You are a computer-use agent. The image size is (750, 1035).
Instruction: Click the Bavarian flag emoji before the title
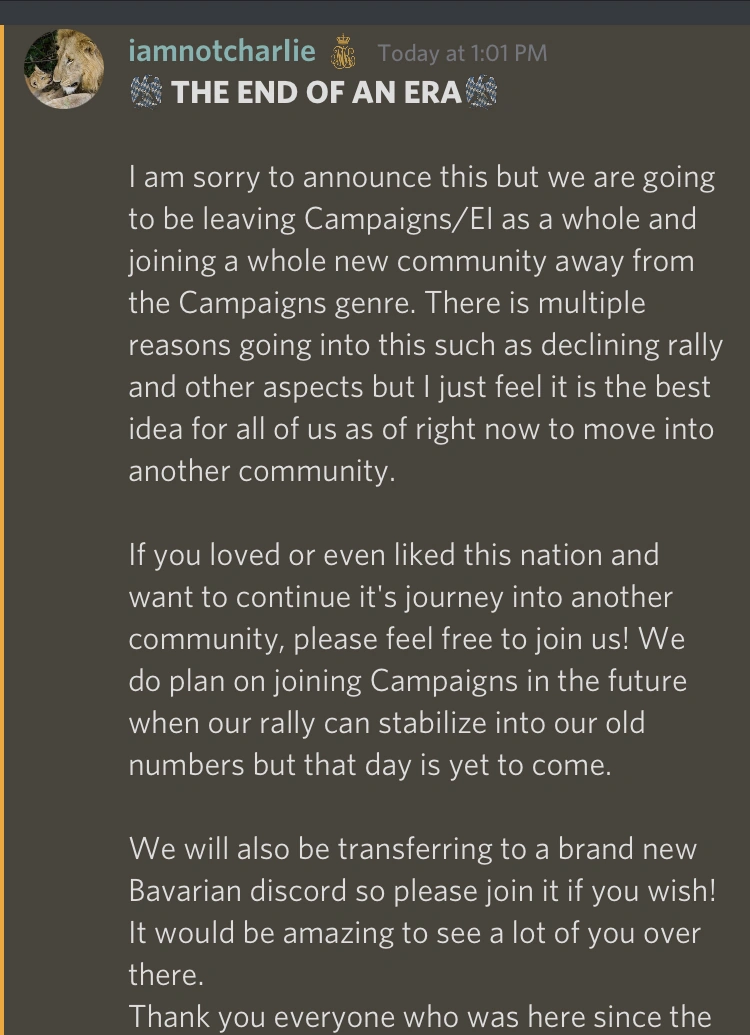[x=146, y=93]
